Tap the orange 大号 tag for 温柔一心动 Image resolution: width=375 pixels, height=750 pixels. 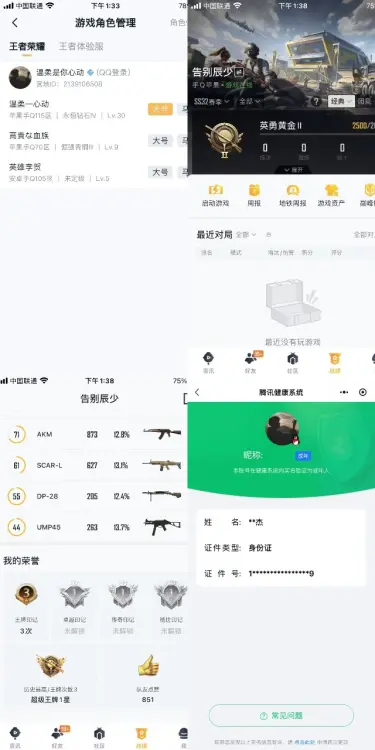[x=160, y=109]
